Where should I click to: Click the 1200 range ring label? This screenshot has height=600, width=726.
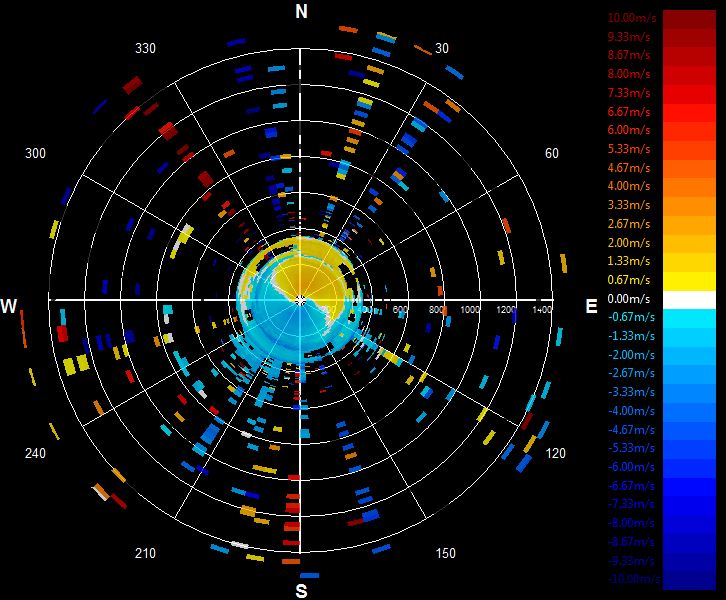pos(506,309)
